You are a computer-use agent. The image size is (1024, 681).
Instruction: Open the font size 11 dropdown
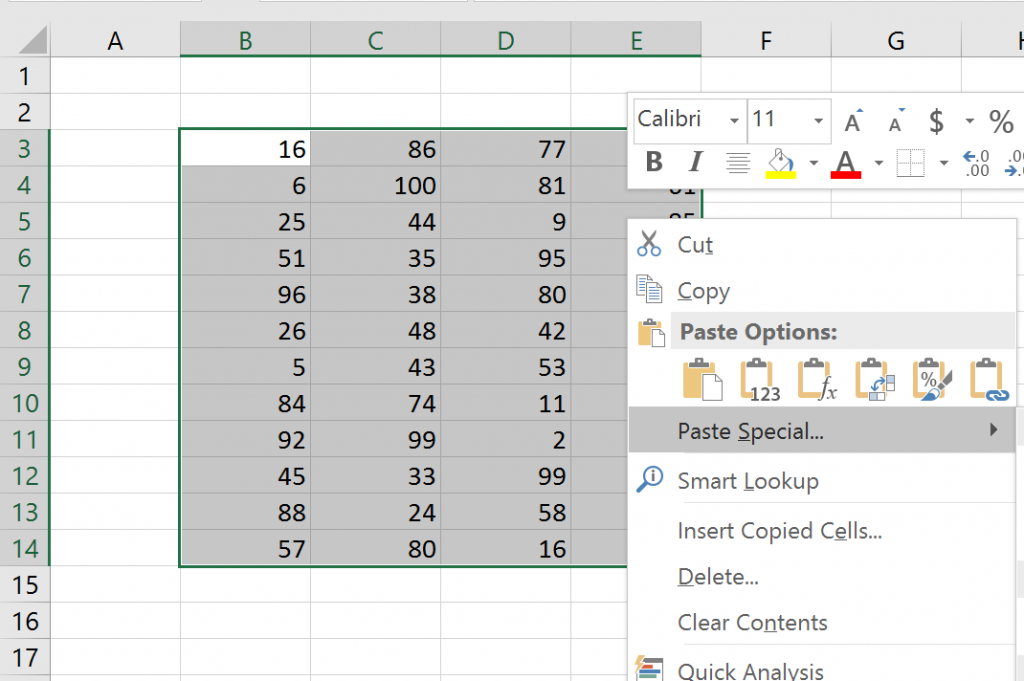tap(819, 121)
